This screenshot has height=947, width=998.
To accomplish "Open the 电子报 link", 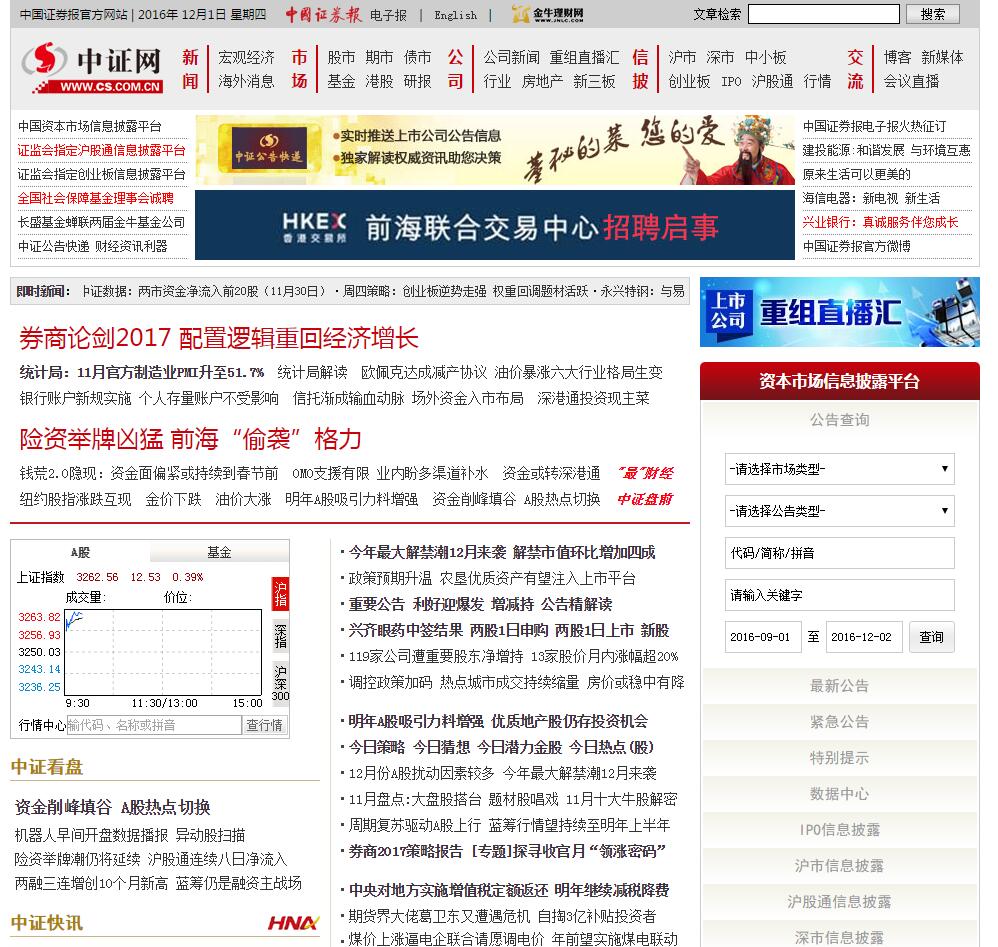I will click(x=388, y=15).
